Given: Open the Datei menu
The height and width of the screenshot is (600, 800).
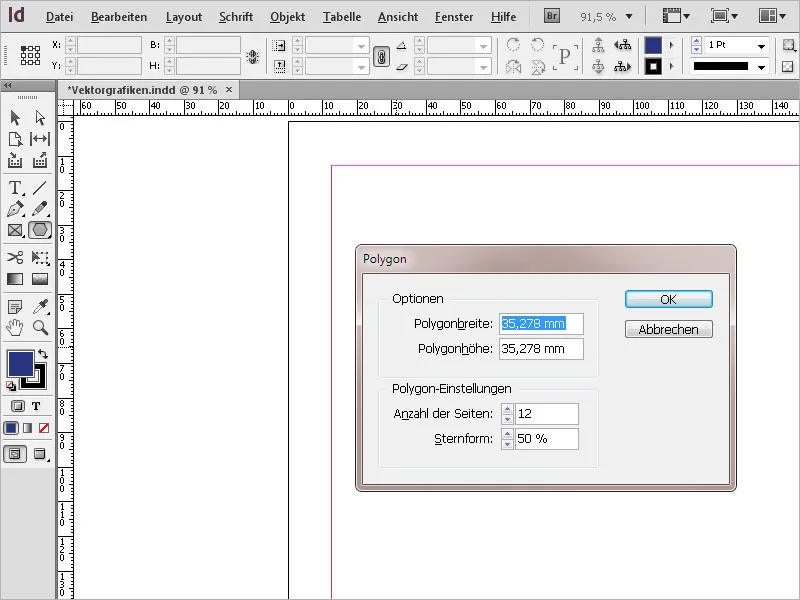Looking at the screenshot, I should tap(60, 17).
